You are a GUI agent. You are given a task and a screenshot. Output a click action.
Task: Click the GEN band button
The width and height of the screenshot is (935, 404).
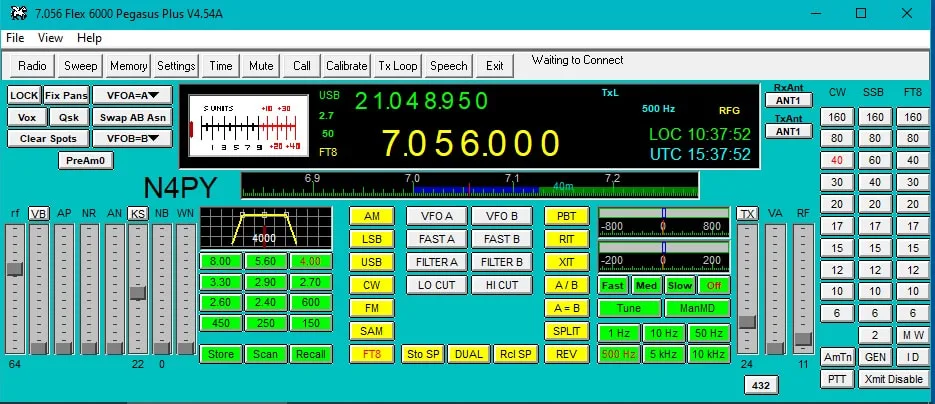[875, 357]
